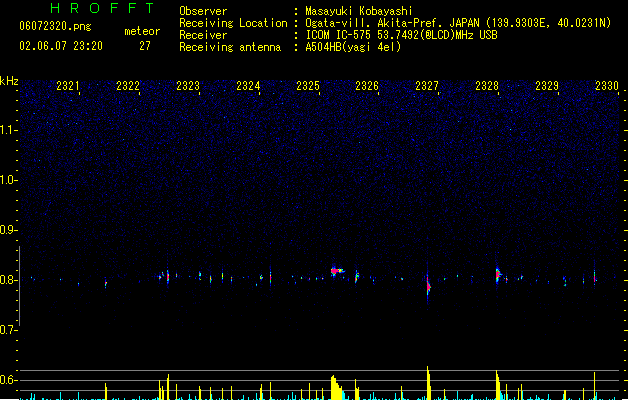Click the A504HB(yagi 4el) antenna text

tap(353, 47)
